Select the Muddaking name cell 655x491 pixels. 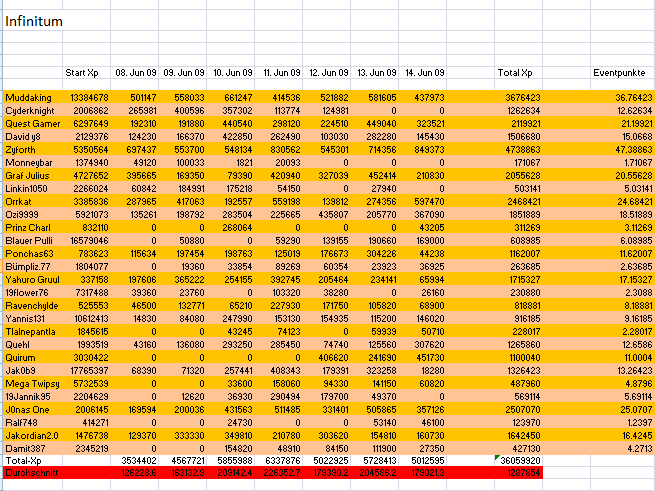pos(33,97)
